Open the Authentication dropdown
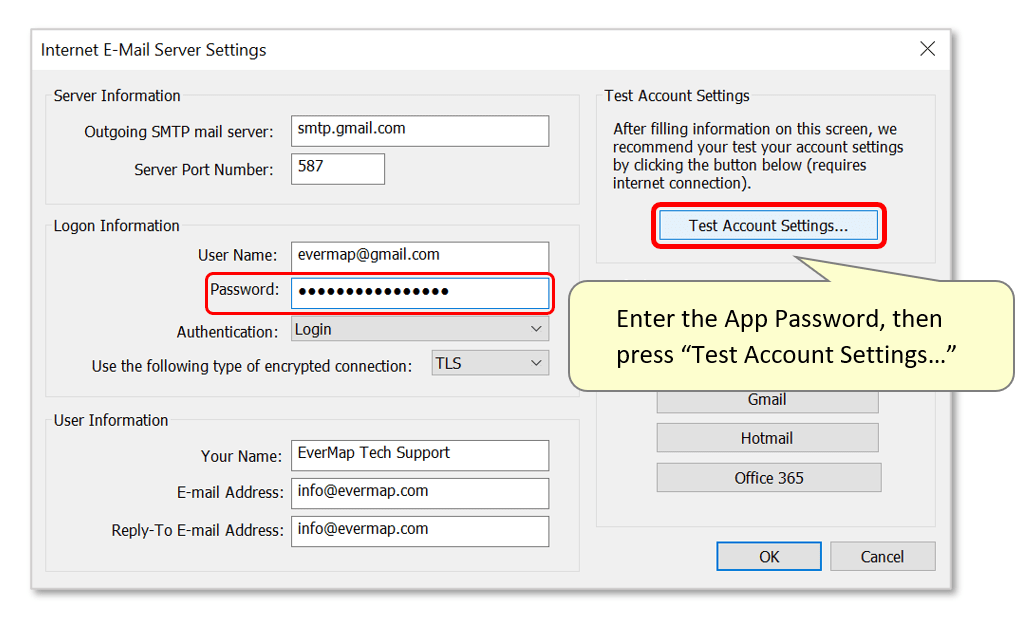 tap(419, 328)
